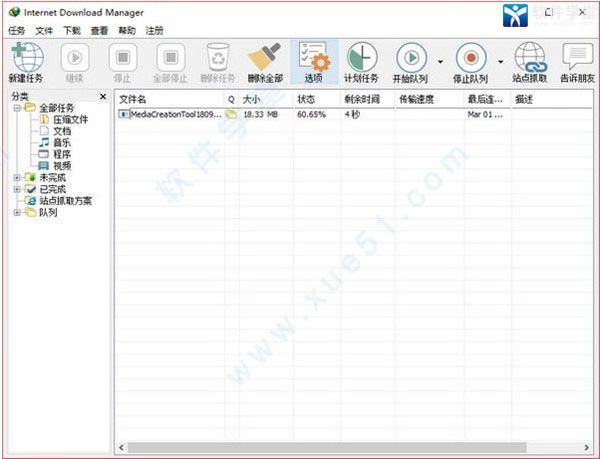Sort by Q column header

click(x=231, y=99)
